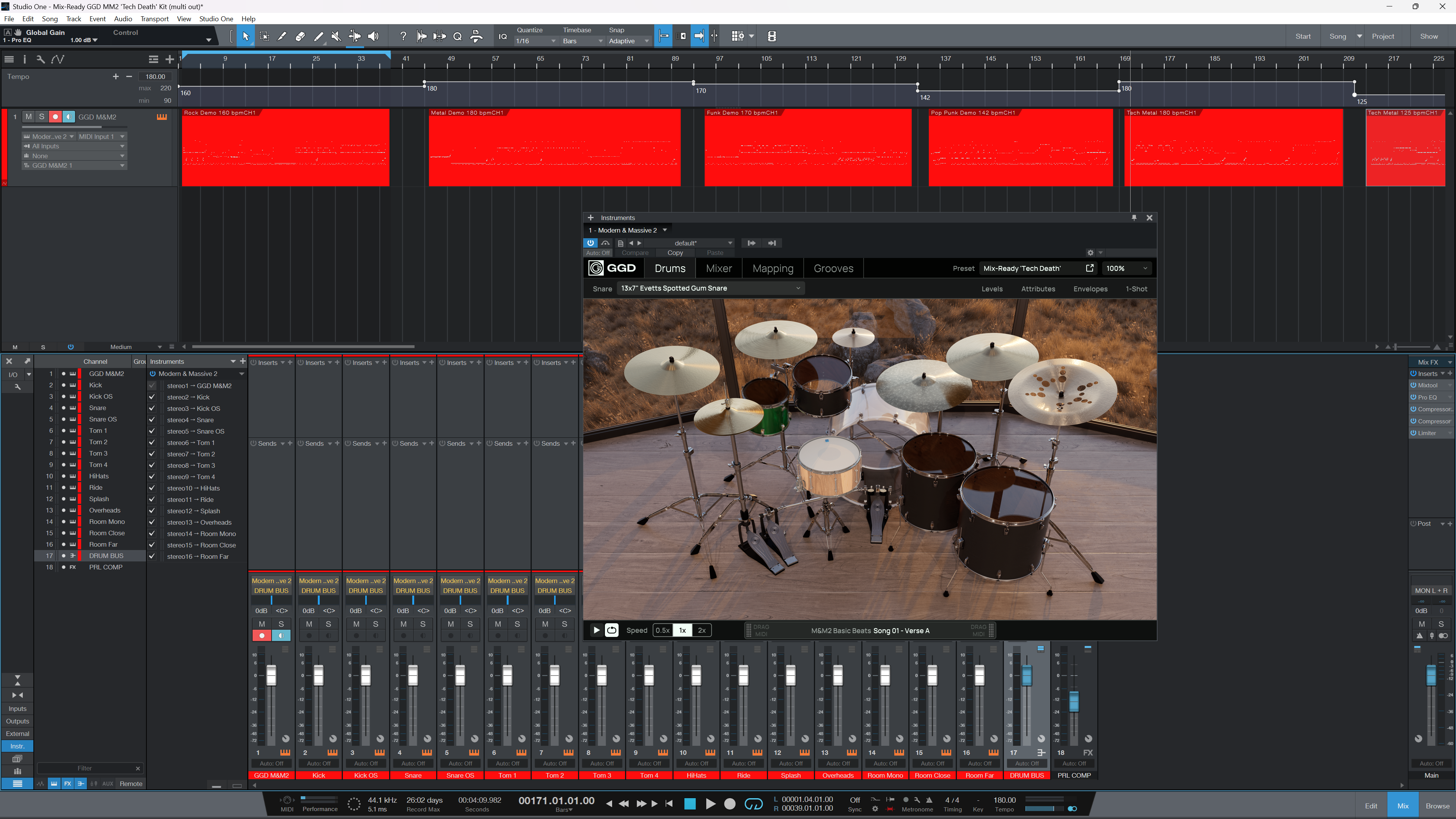Open the Snare drum selection dropdown

point(710,288)
